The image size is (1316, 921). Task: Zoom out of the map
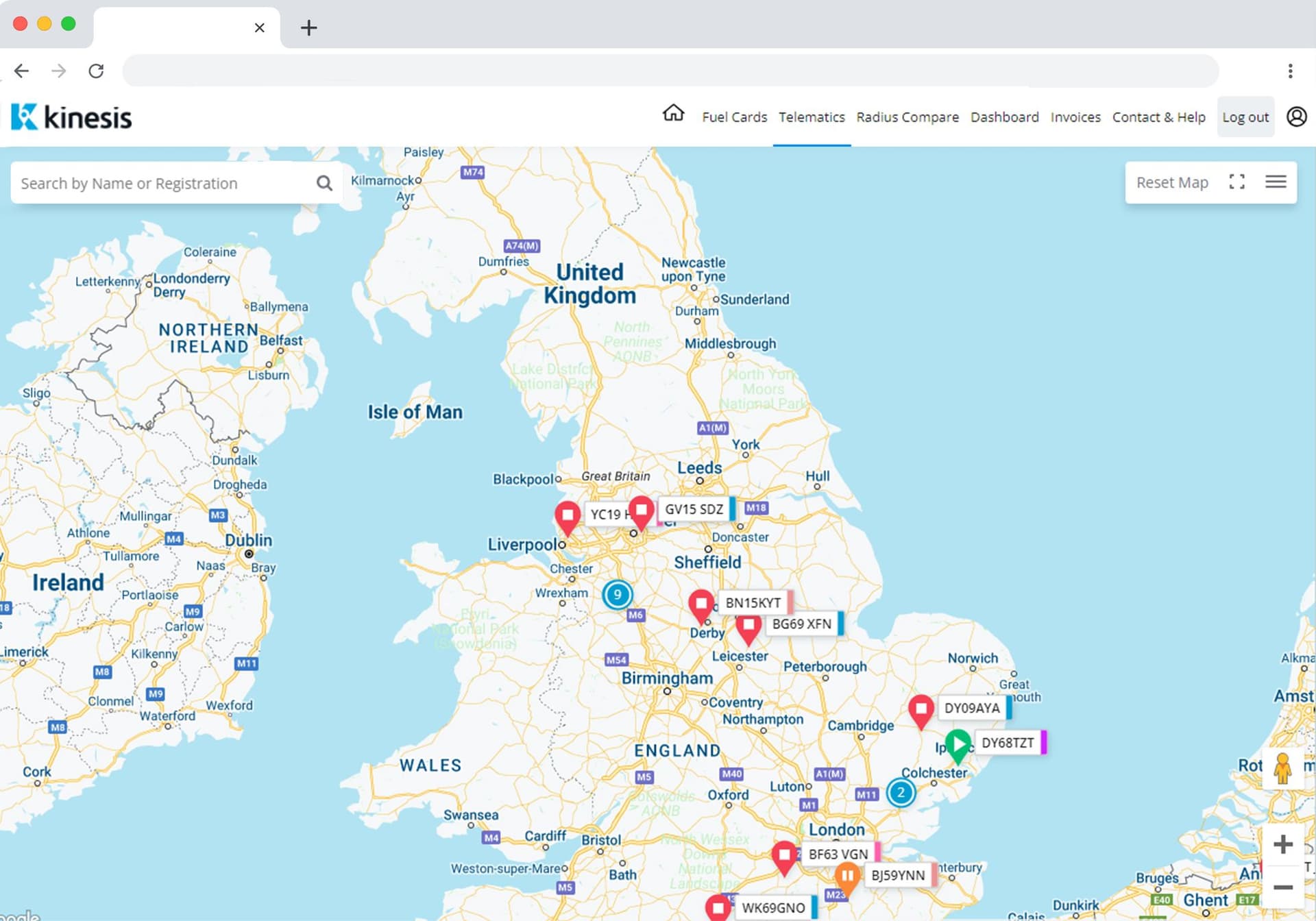(1282, 887)
